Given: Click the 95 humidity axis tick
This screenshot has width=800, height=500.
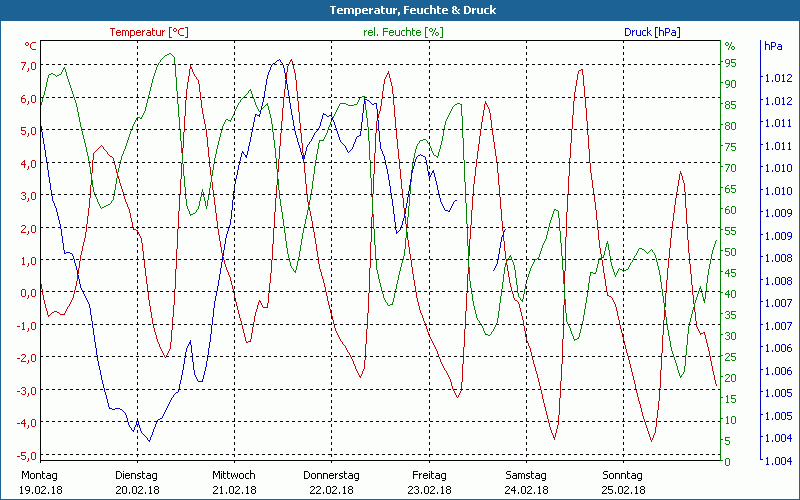Looking at the screenshot, I should point(730,62).
